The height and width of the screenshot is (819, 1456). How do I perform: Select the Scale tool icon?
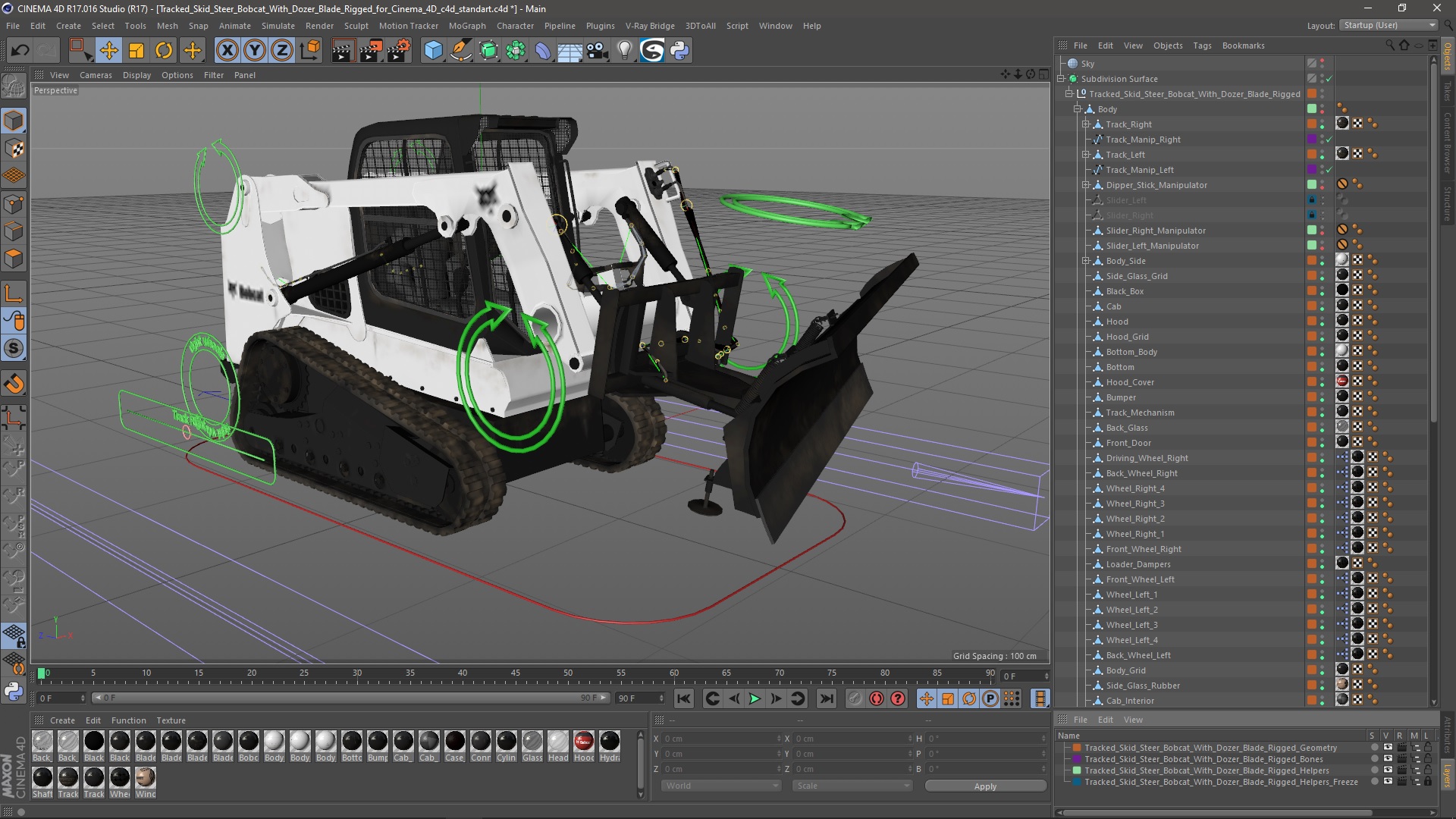(136, 51)
